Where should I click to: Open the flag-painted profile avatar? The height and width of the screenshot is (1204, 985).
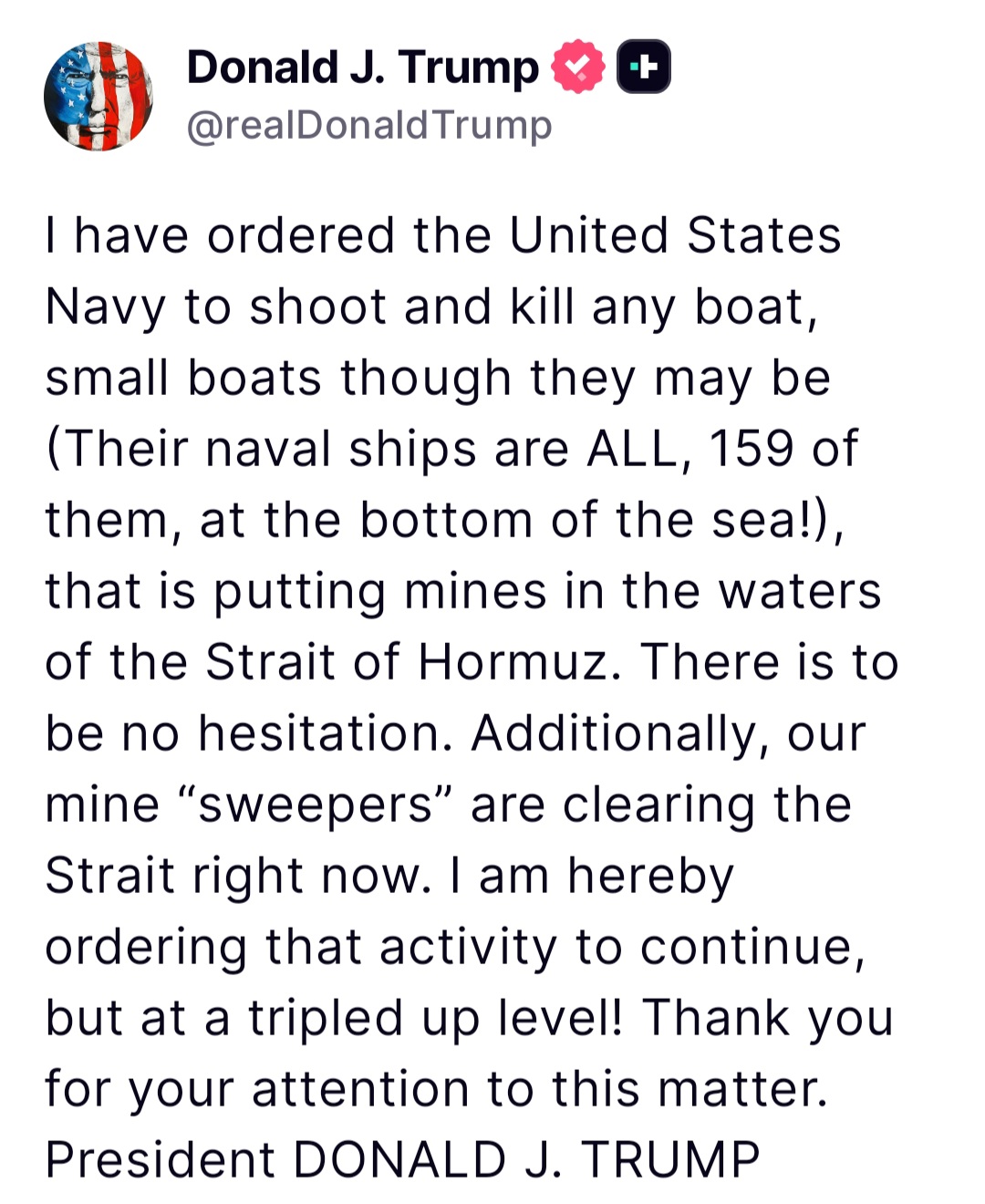pyautogui.click(x=98, y=97)
